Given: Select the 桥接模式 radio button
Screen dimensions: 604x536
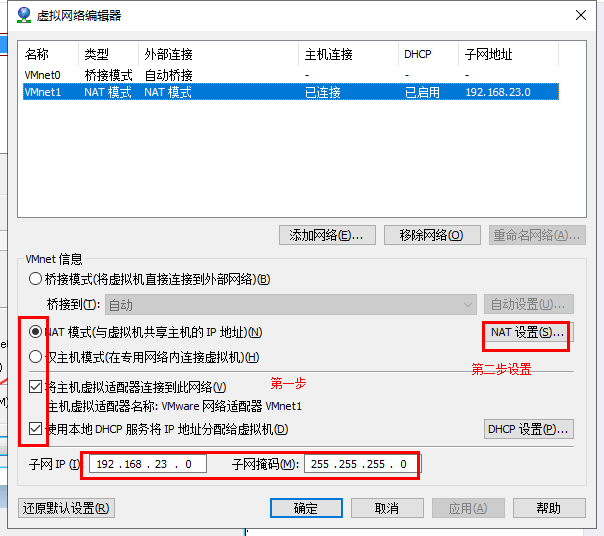Looking at the screenshot, I should pos(35,279).
